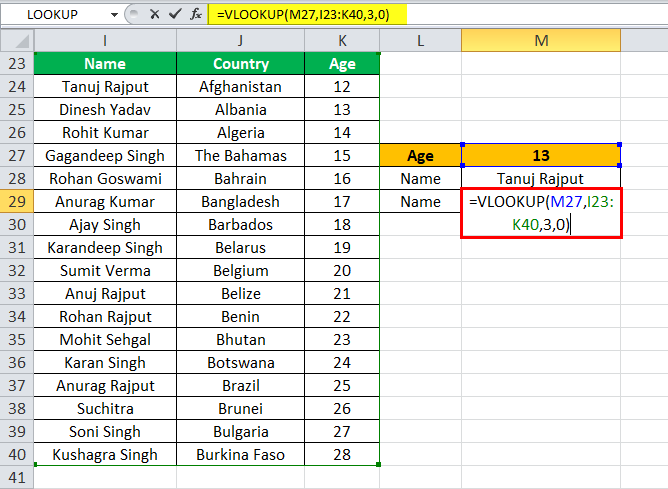Select the Bhutan cell
668x489 pixels.
pos(240,339)
